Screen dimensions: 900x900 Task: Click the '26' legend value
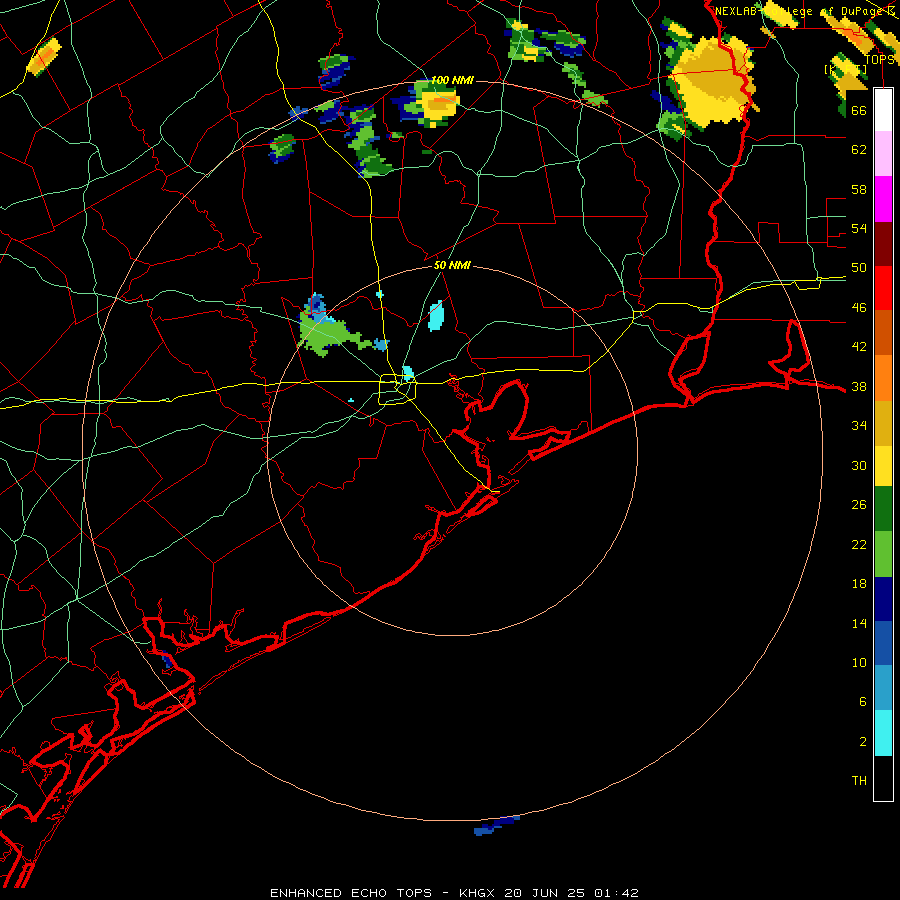coord(859,505)
